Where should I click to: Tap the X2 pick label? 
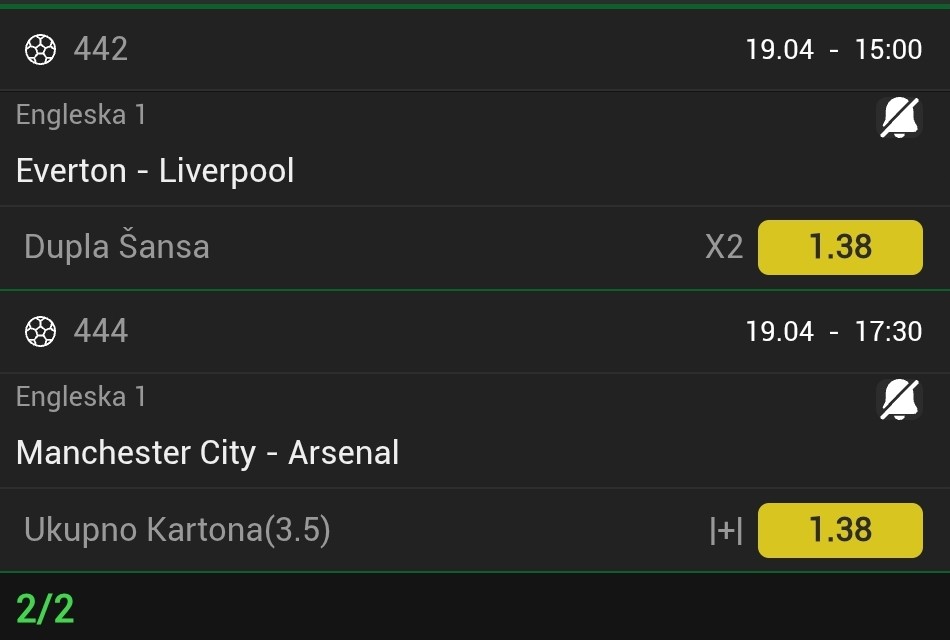click(724, 247)
